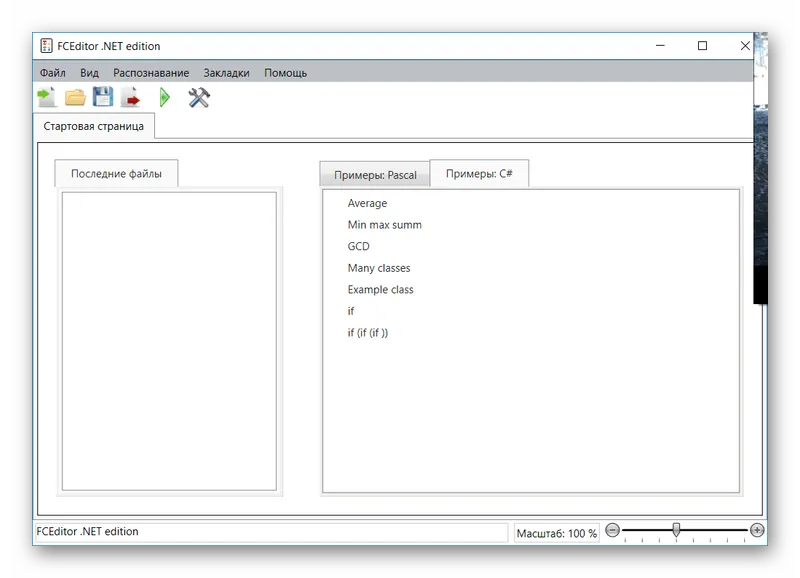The height and width of the screenshot is (578, 800).
Task: Click the export icon with red arrow
Action: pyautogui.click(x=131, y=97)
